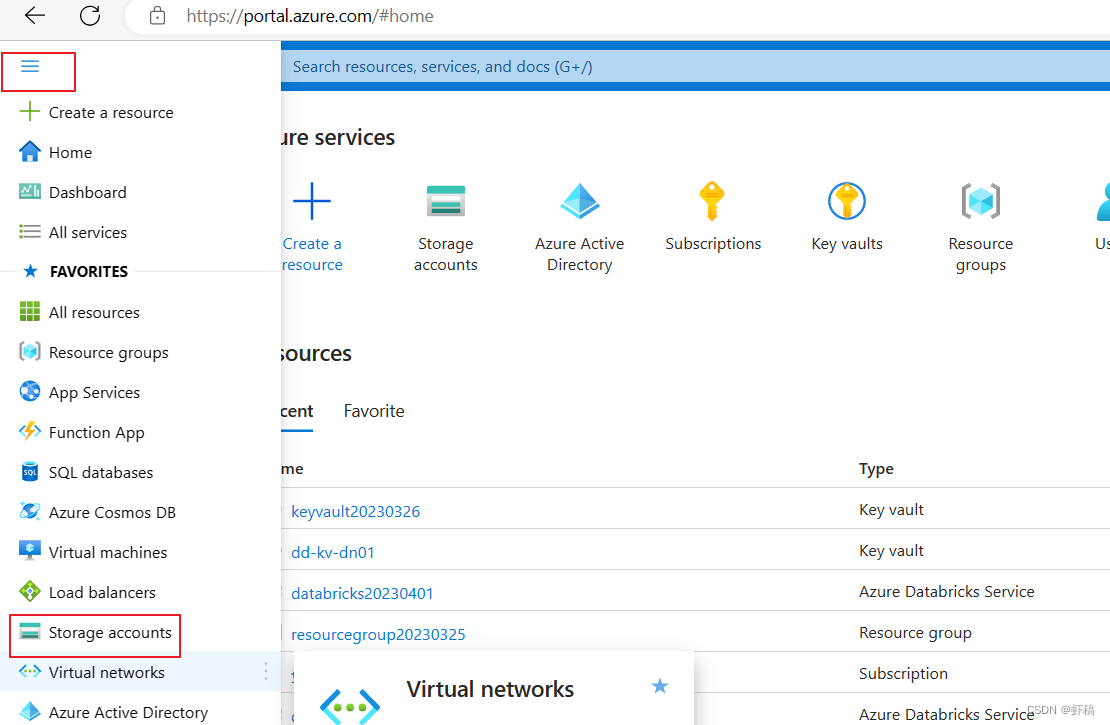
Task: Click the Create a resource plus icon
Action: click(x=312, y=200)
